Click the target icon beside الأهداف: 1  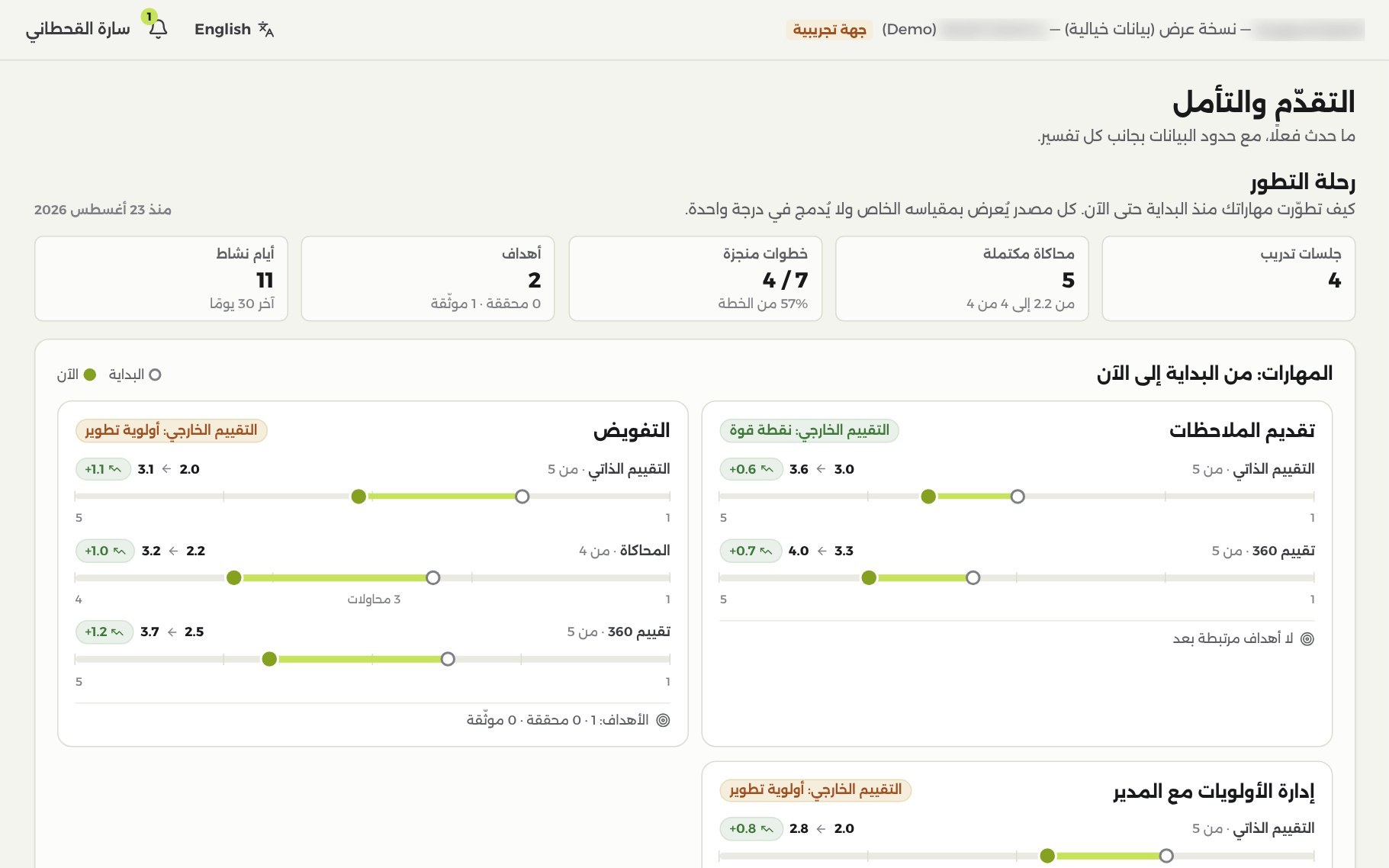pos(663,720)
